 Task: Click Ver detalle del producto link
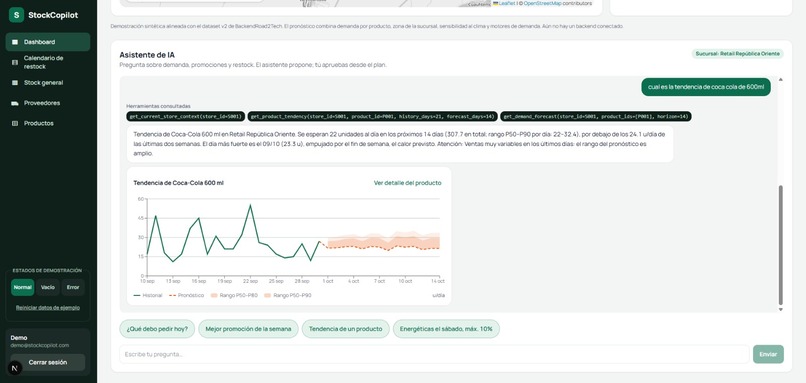pos(408,183)
